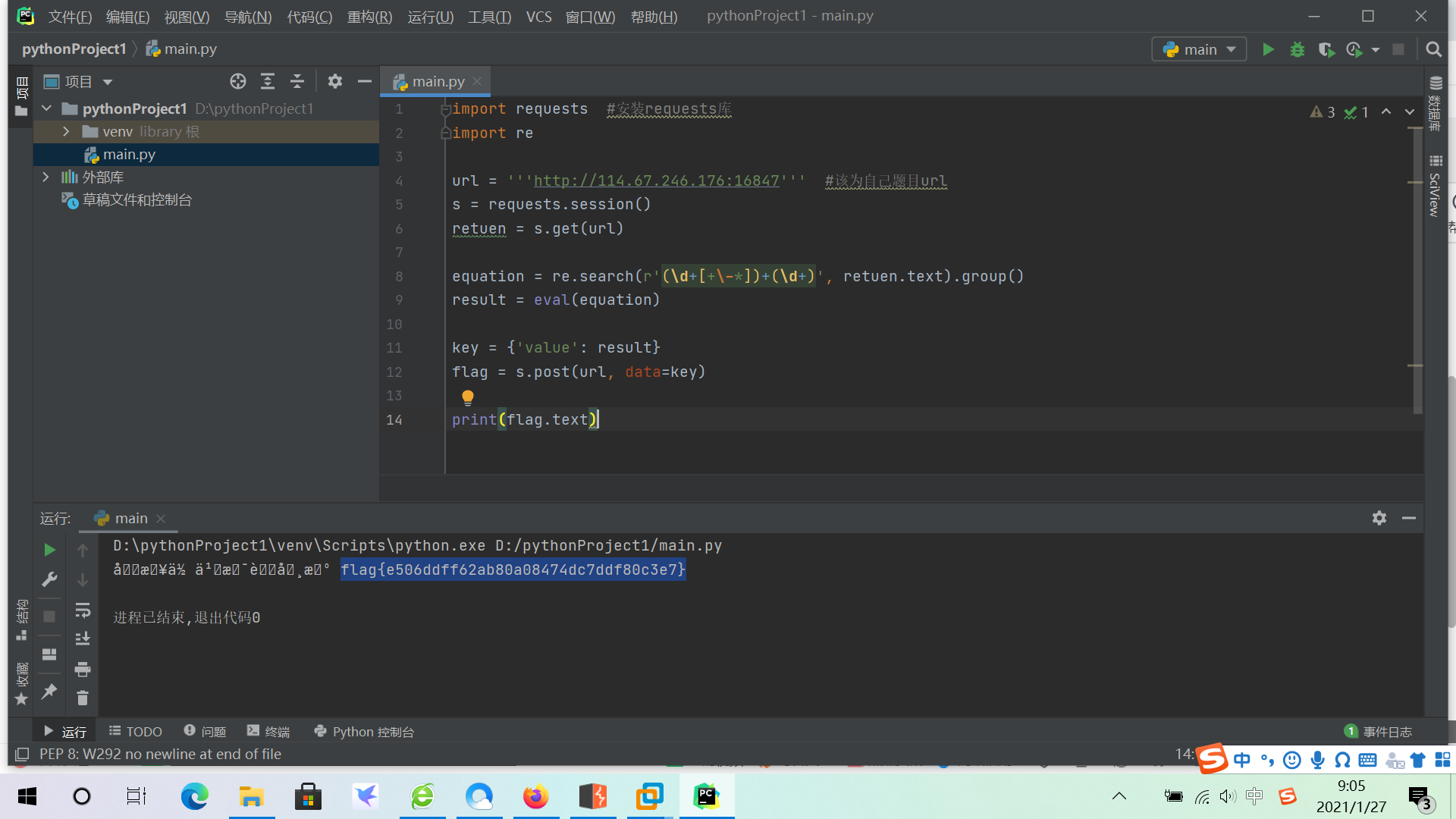Click the editor vertical scrollbar
The height and width of the screenshot is (819, 1456).
1417,269
